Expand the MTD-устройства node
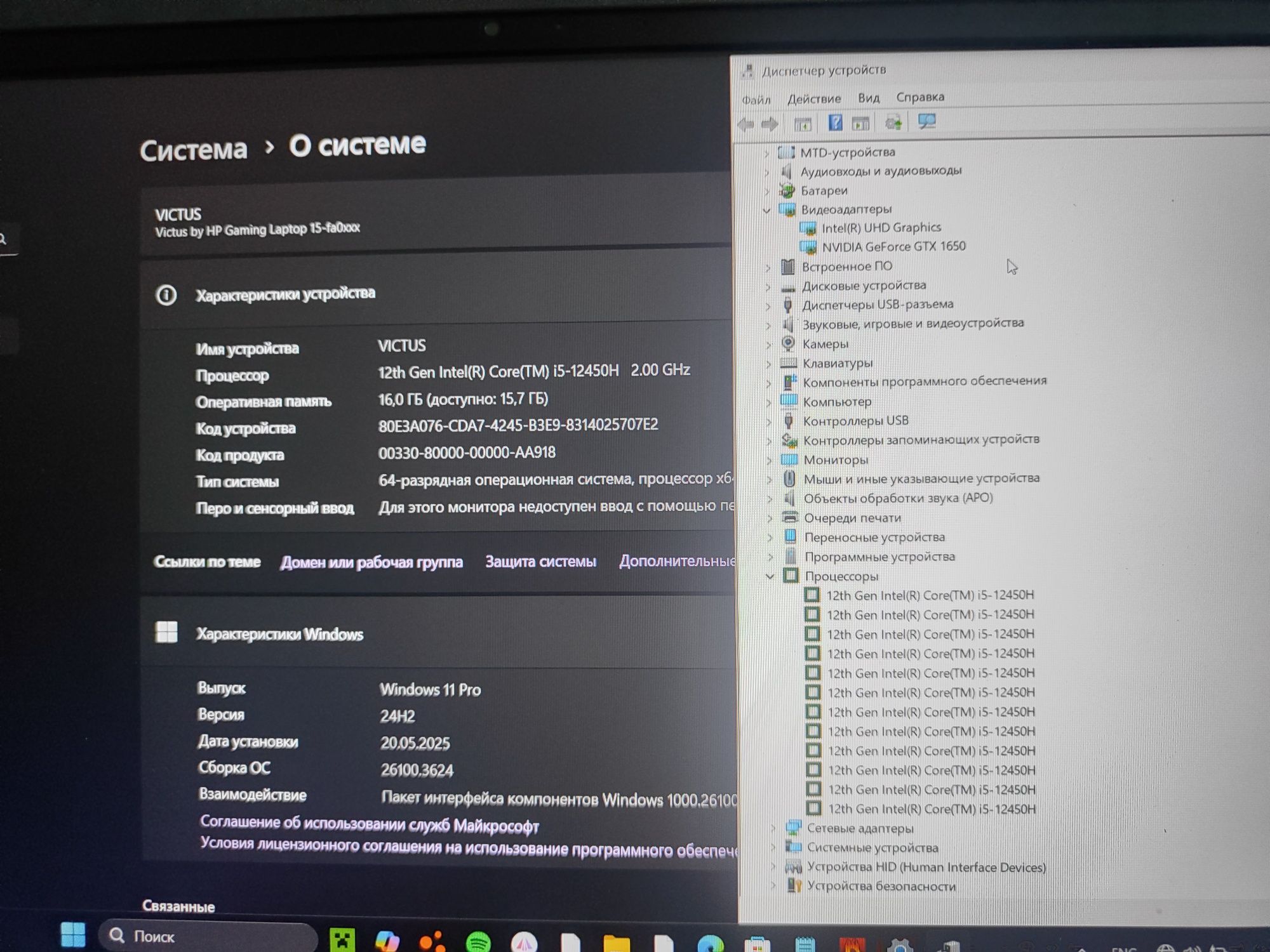The height and width of the screenshot is (952, 1270). click(766, 154)
